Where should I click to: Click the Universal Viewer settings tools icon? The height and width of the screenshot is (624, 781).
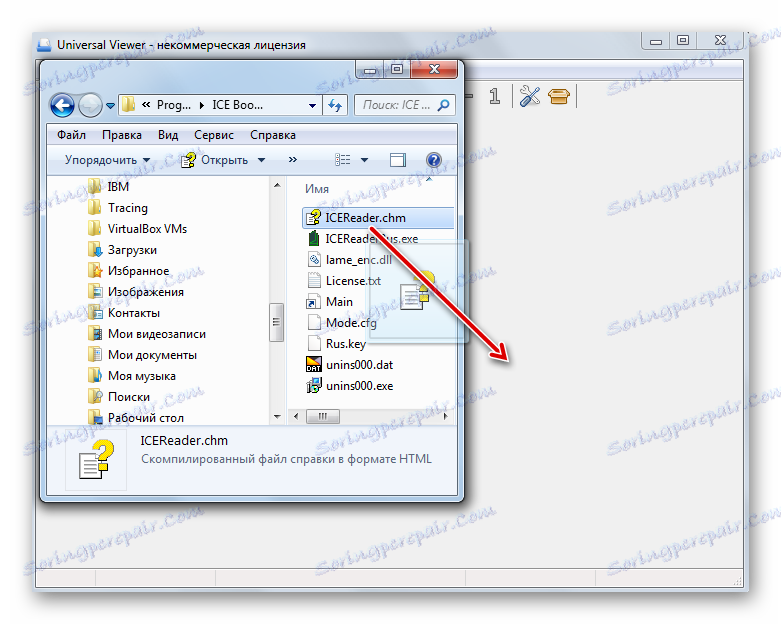(x=529, y=96)
